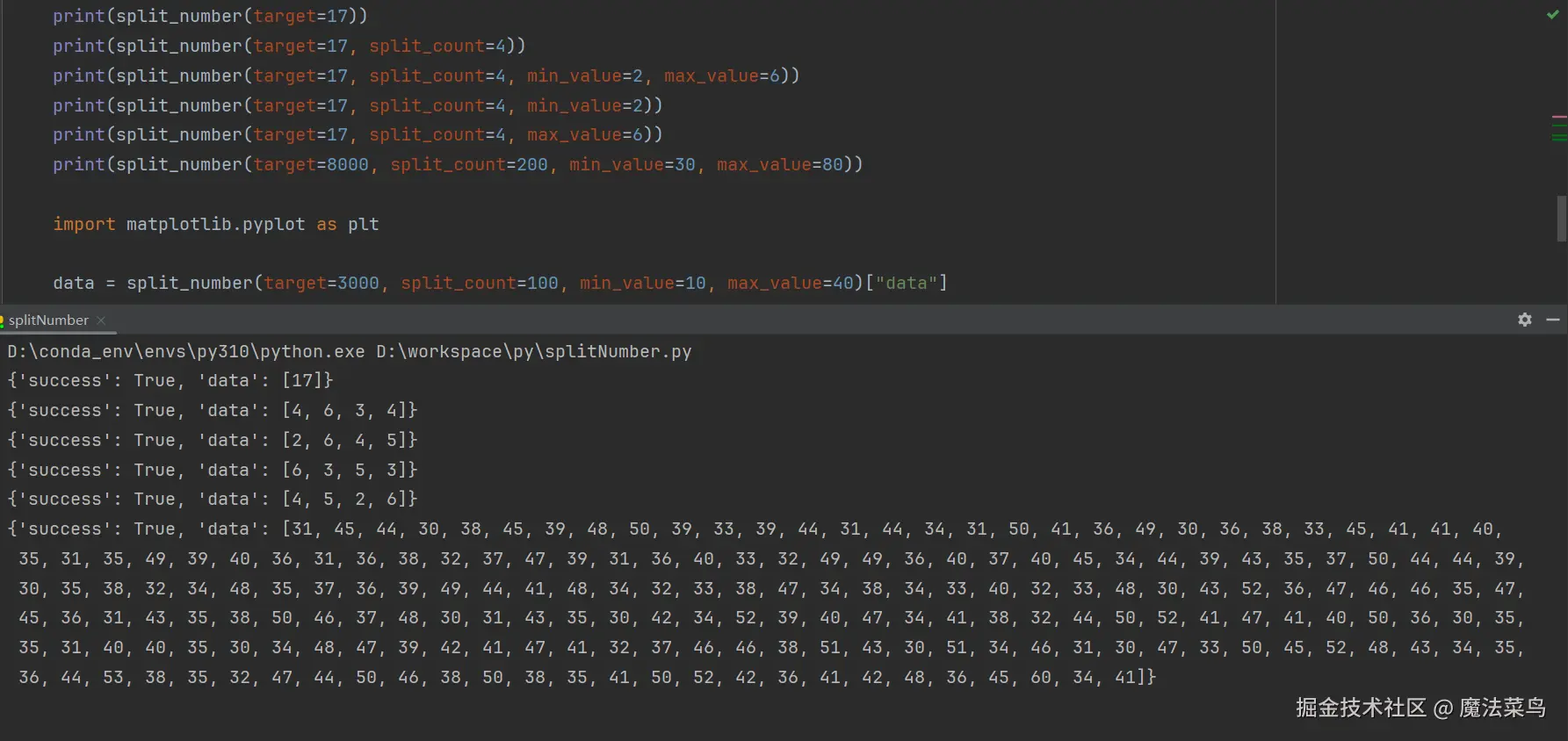Click the print line ending with min_value=2))
This screenshot has height=741, width=1568.
(x=358, y=105)
